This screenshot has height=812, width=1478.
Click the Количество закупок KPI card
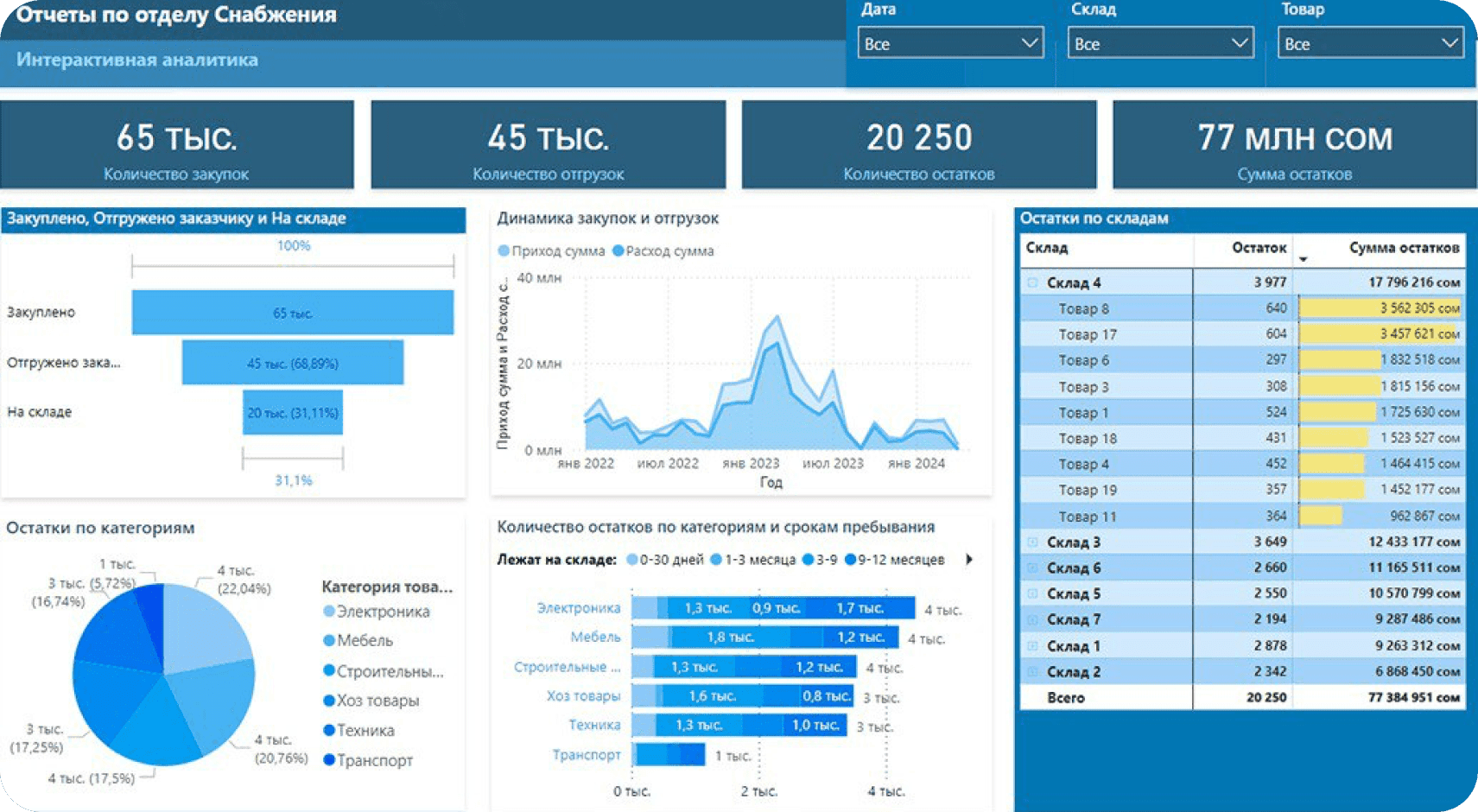click(x=177, y=145)
